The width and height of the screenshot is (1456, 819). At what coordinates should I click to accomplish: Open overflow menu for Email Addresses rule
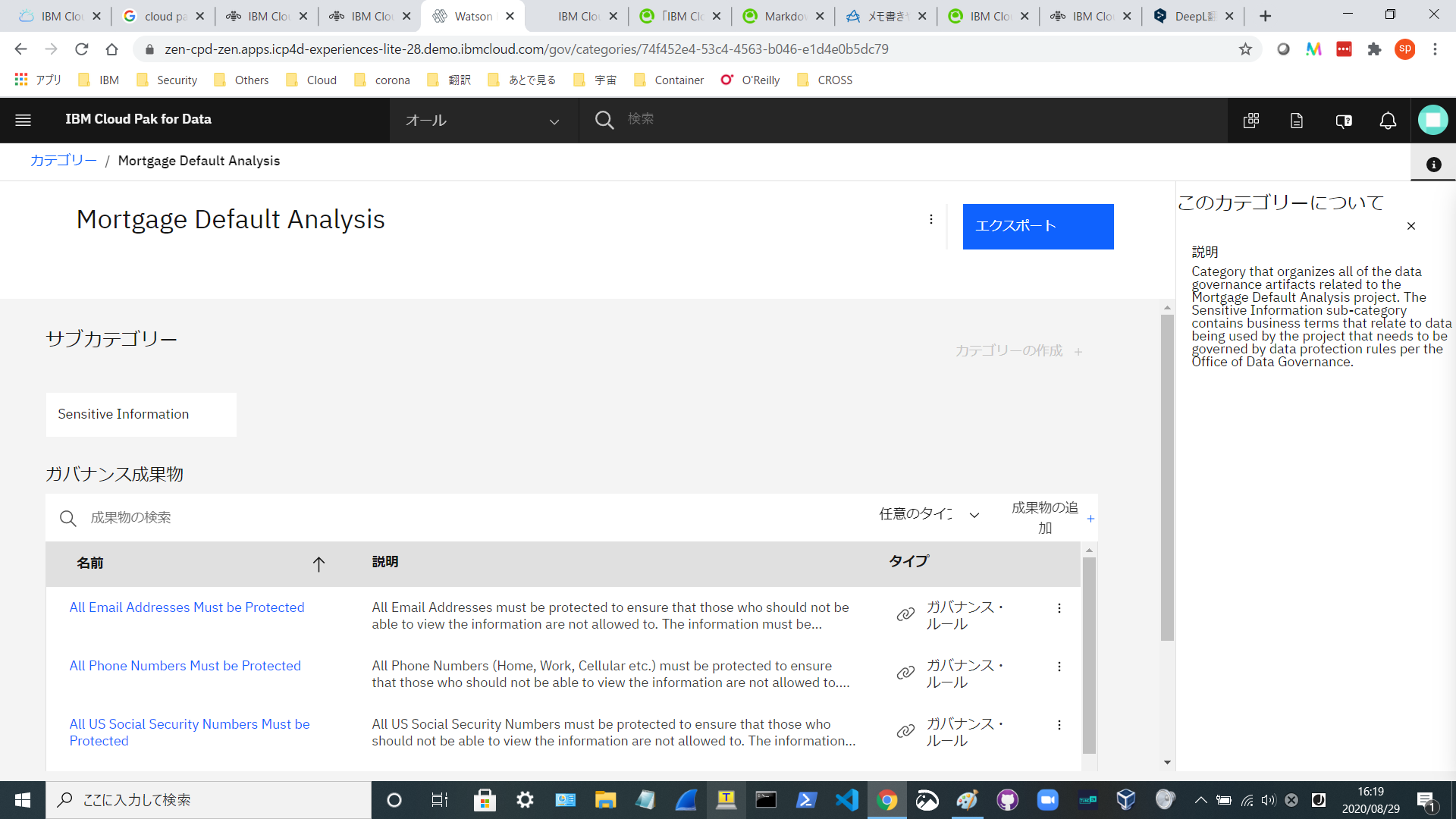pyautogui.click(x=1059, y=608)
